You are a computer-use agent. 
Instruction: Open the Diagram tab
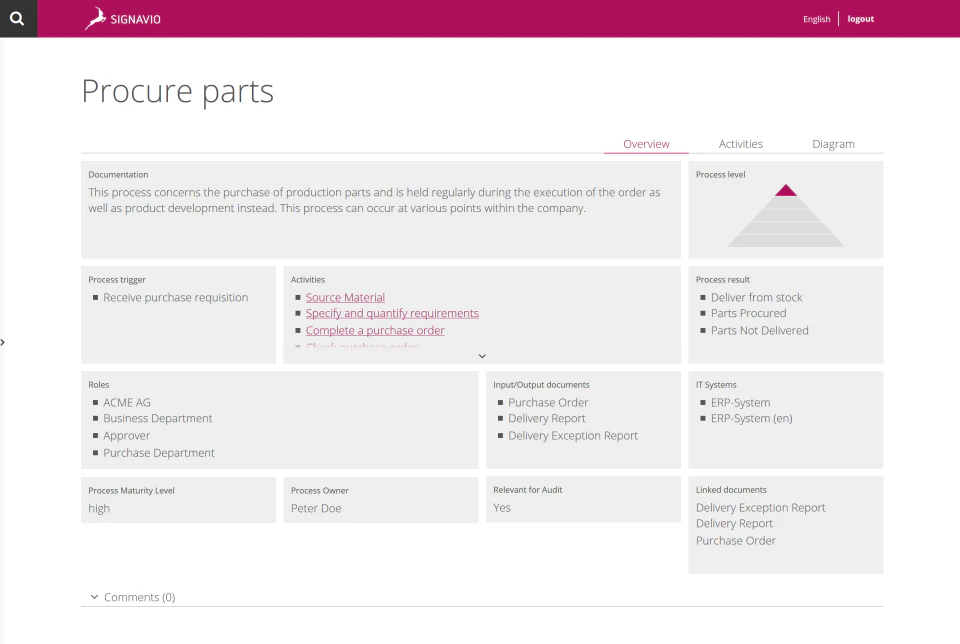pyautogui.click(x=833, y=143)
